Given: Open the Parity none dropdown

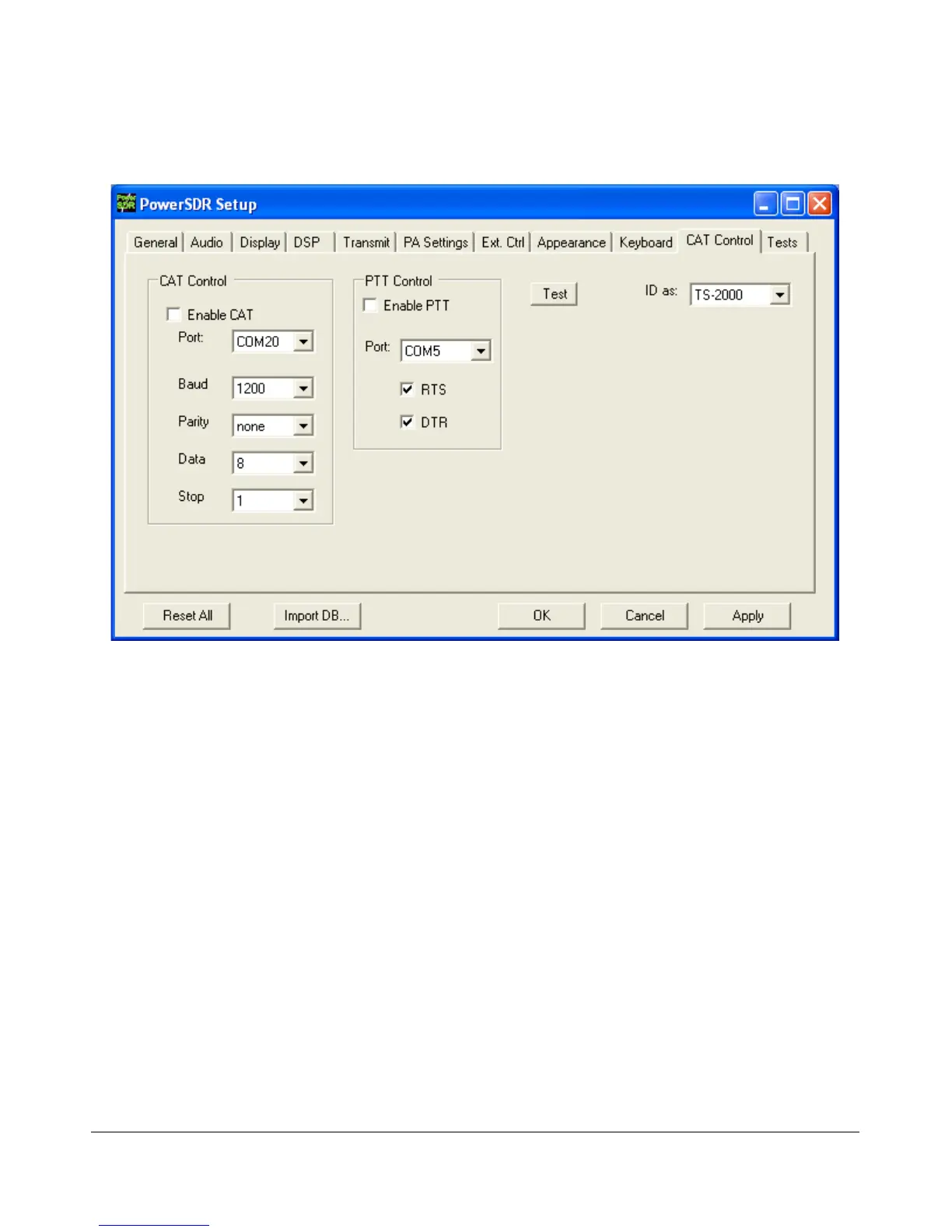Looking at the screenshot, I should coord(303,425).
